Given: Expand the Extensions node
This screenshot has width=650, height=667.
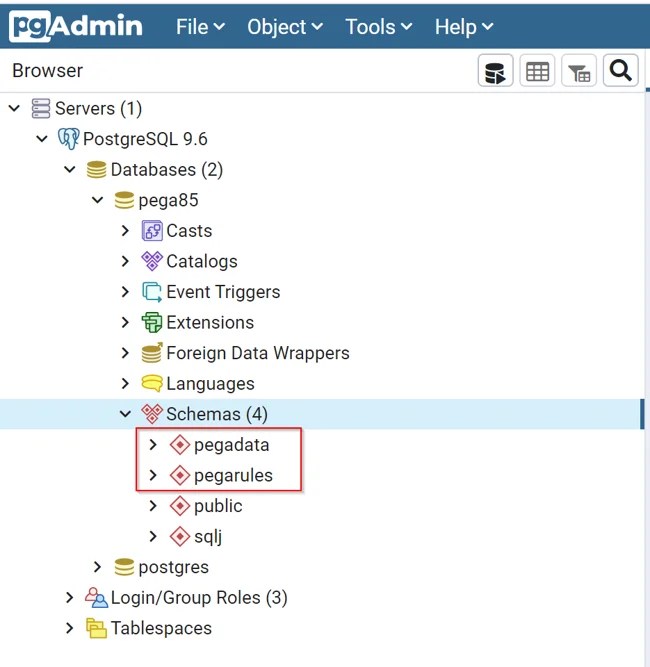Looking at the screenshot, I should pyautogui.click(x=125, y=322).
